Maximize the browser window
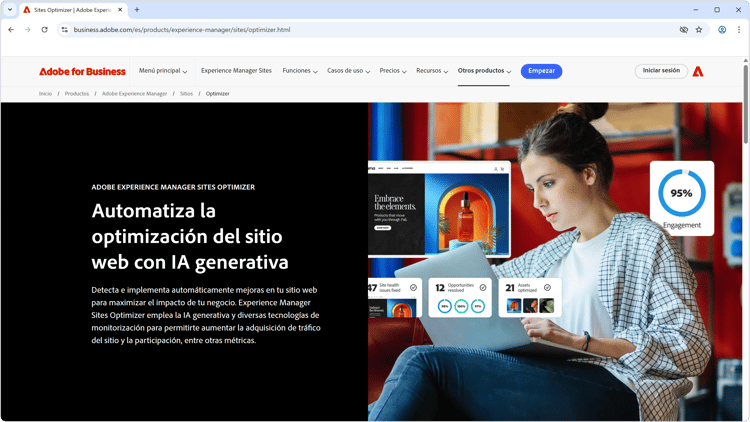Image resolution: width=750 pixels, height=422 pixels. [717, 10]
